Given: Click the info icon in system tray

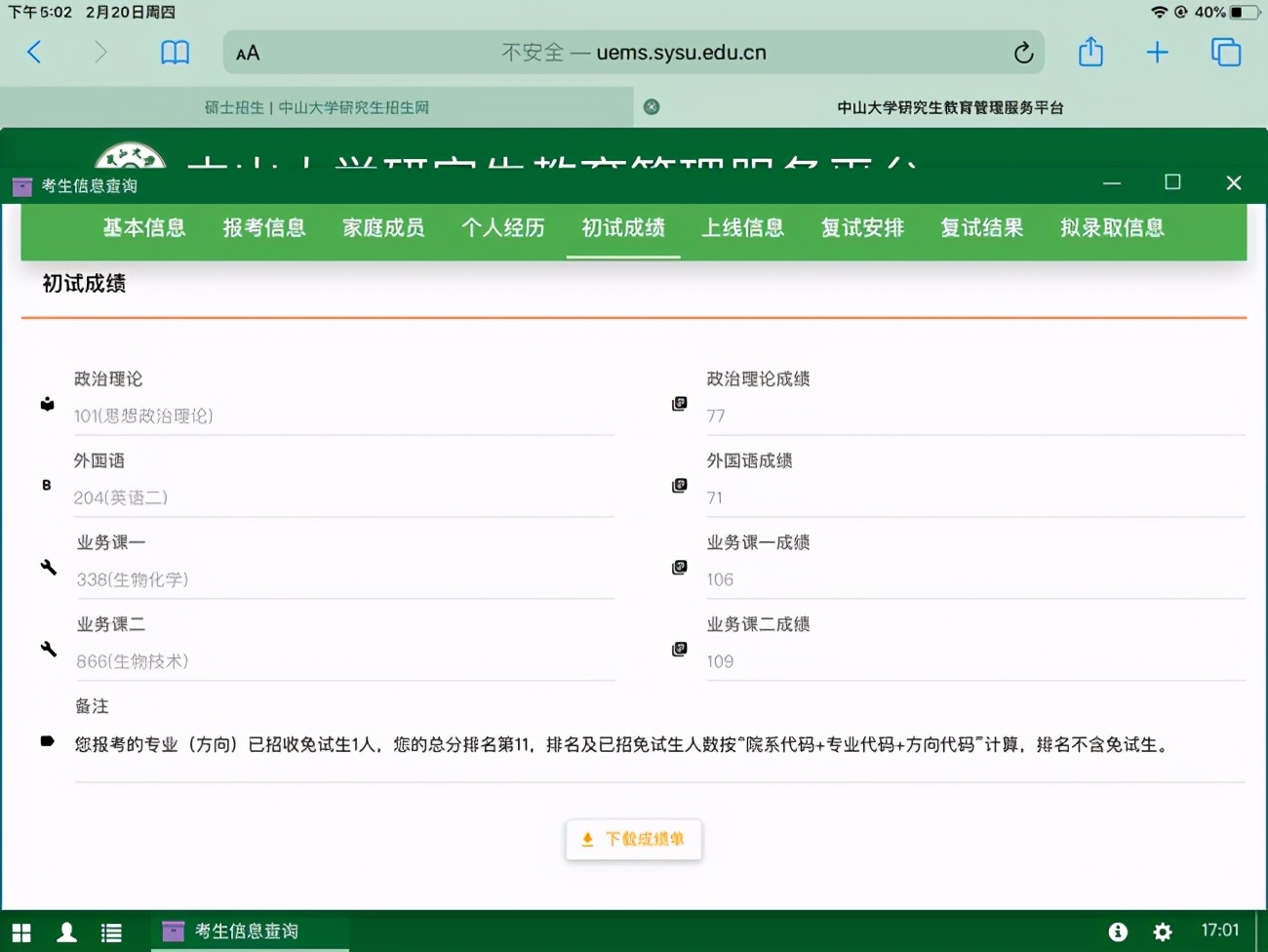Looking at the screenshot, I should coord(1119,932).
